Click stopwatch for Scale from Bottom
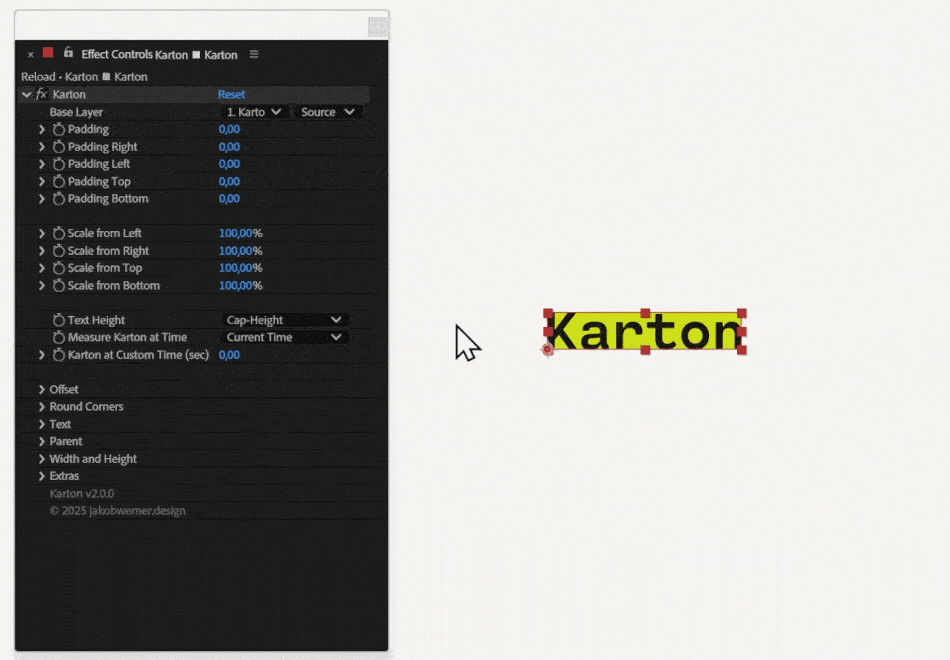Viewport: 950px width, 660px height. click(x=59, y=286)
